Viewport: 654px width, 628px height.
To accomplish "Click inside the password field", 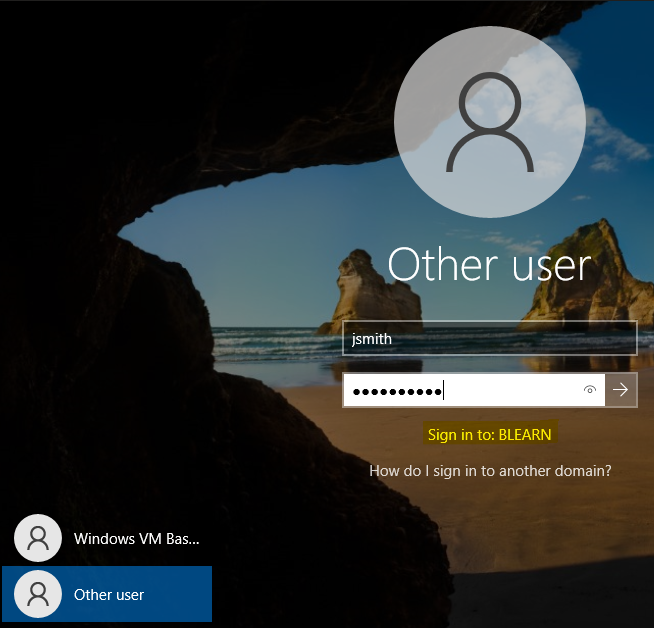I will [x=474, y=390].
